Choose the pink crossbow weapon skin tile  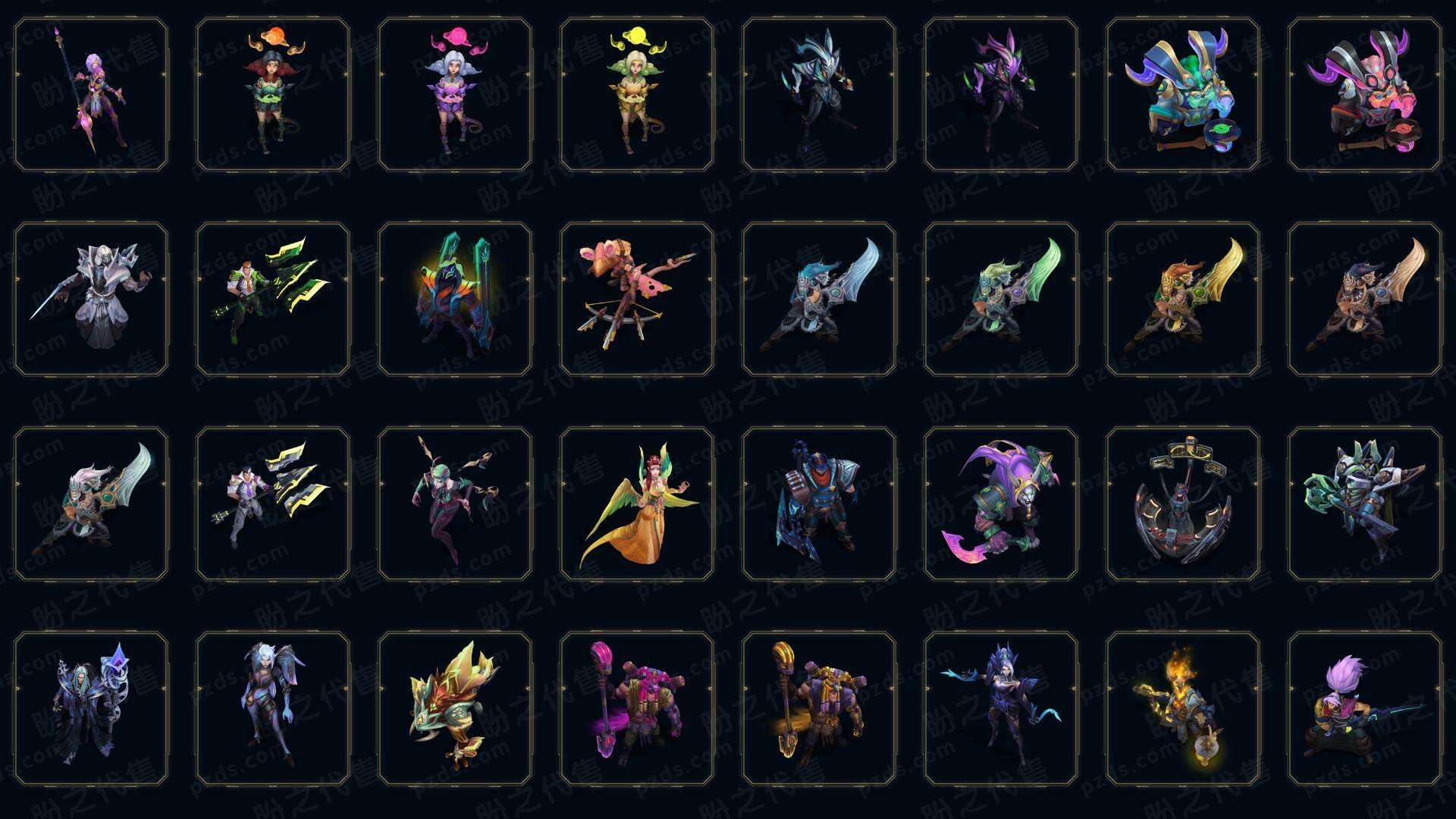[637, 299]
